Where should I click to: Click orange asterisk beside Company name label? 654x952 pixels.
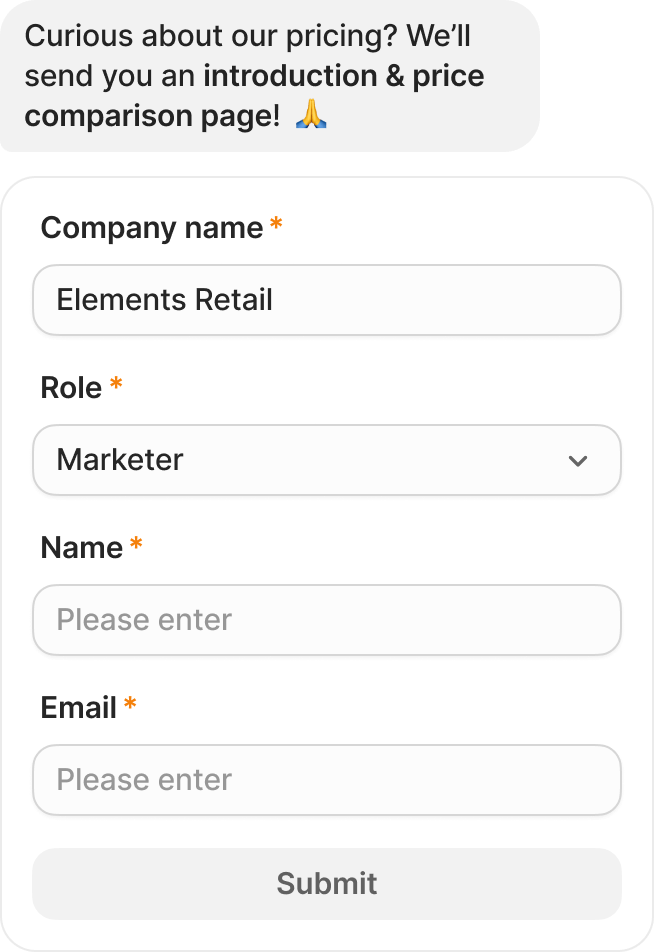tap(276, 223)
